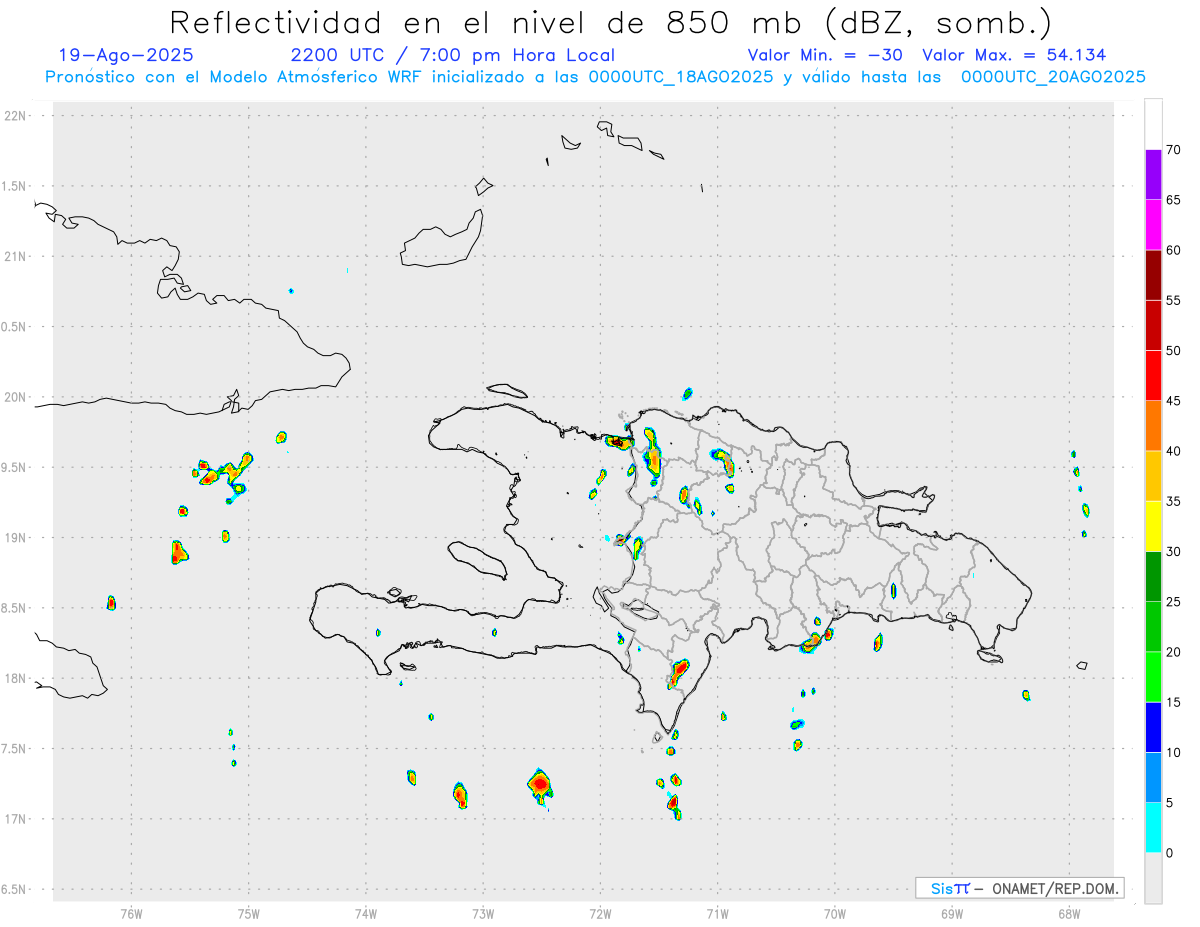The height and width of the screenshot is (927, 1200).
Task: Click the '5' color bar label
Action: click(1170, 803)
